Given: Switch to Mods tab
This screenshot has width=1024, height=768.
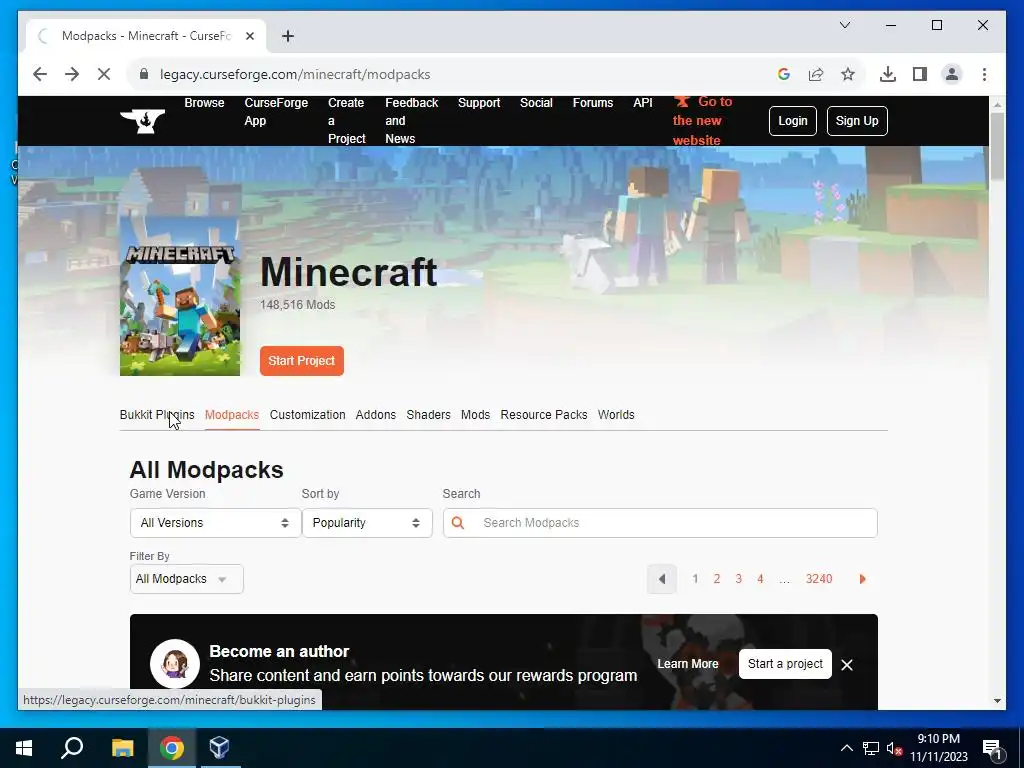Looking at the screenshot, I should point(475,415).
